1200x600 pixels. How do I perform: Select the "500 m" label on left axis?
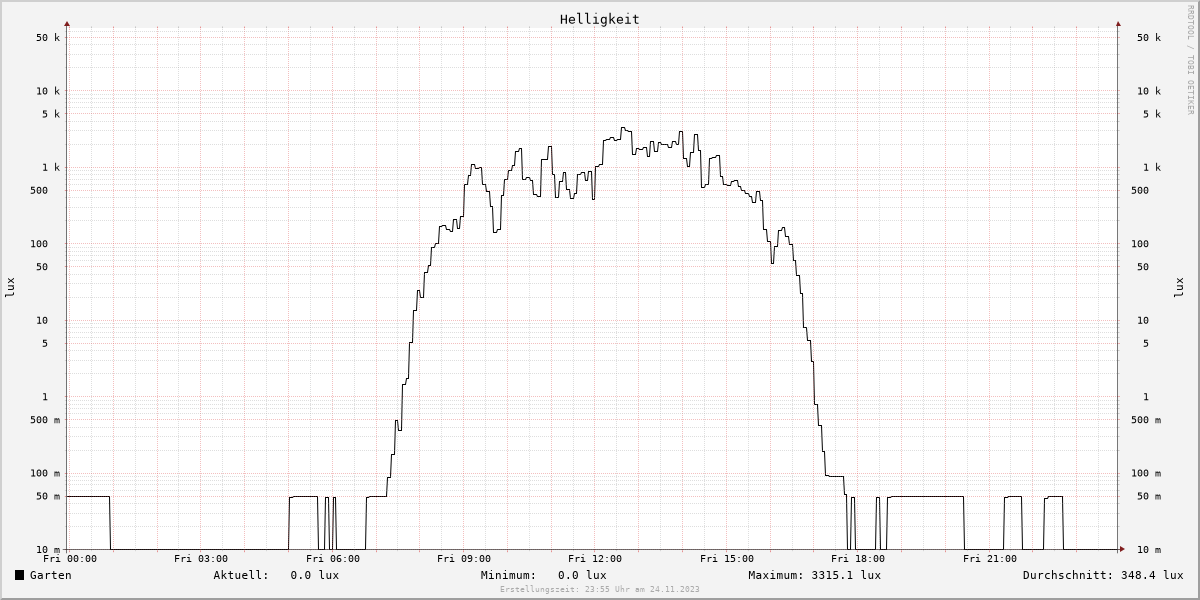point(45,420)
